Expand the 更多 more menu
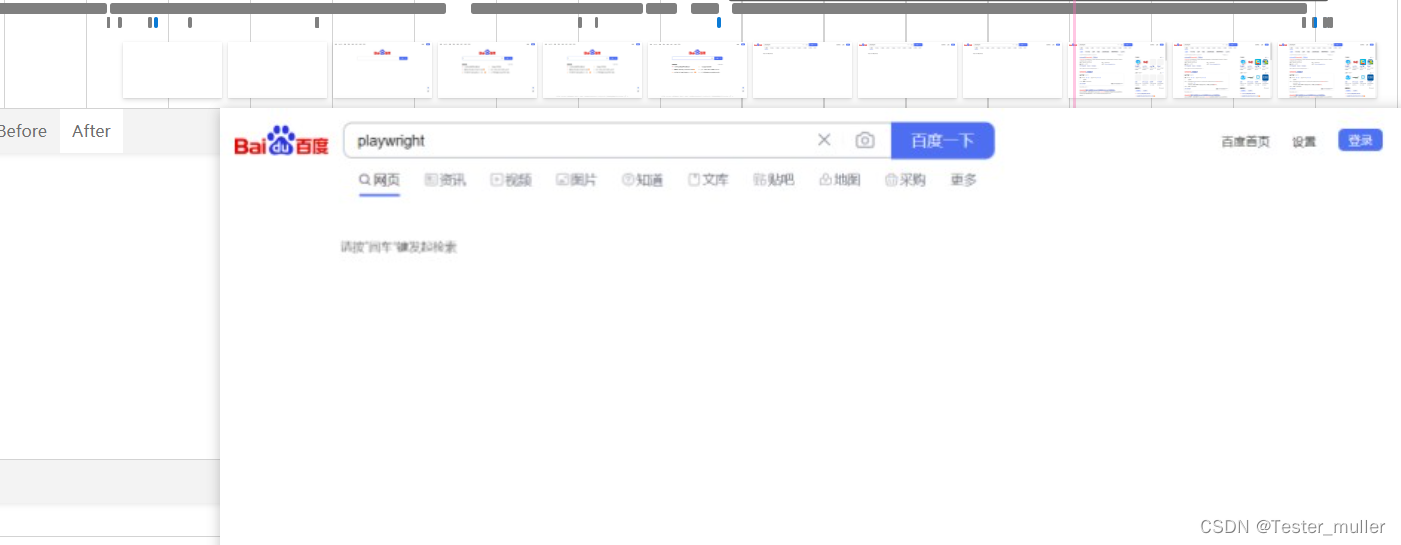The width and height of the screenshot is (1401, 545). 963,180
